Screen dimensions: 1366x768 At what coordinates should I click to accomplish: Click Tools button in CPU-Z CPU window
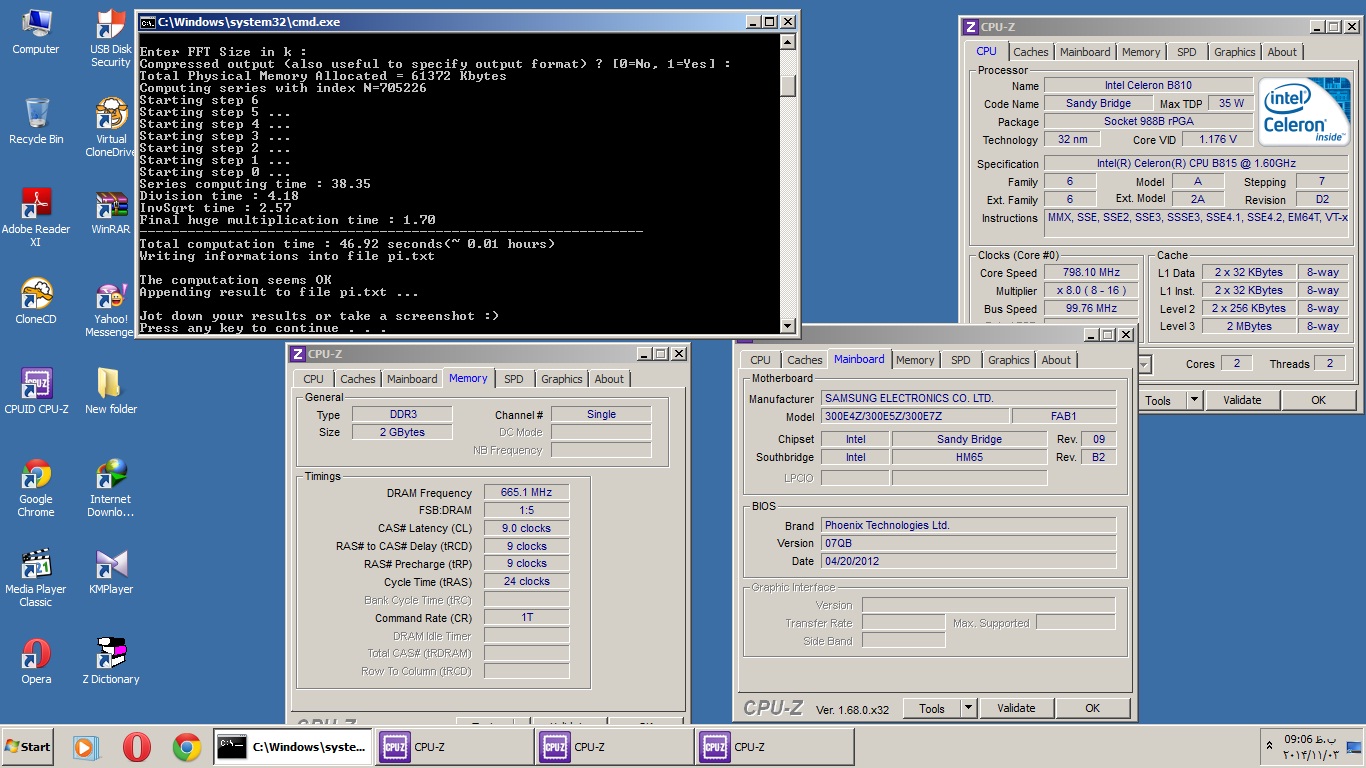1158,400
